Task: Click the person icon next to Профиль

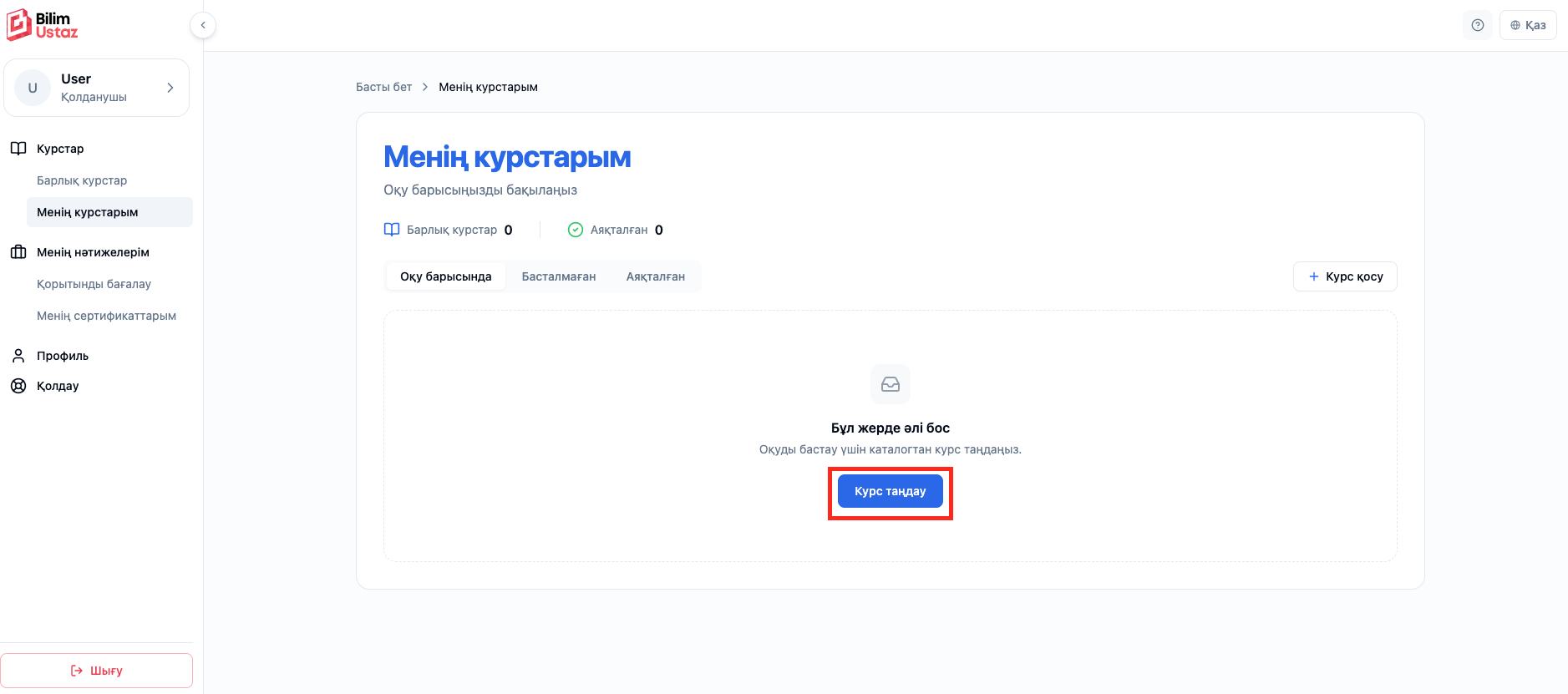Action: click(18, 356)
